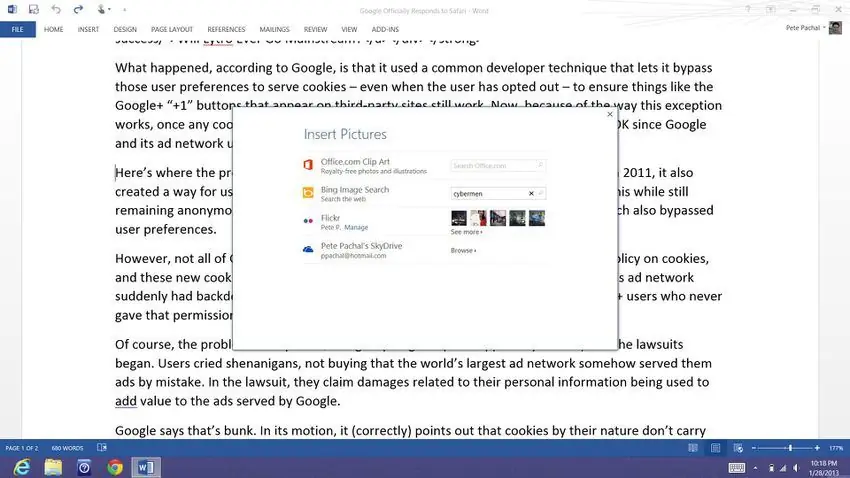Open the PAGE LAYOUT tab
Viewport: 850px width, 478px height.
(x=172, y=29)
